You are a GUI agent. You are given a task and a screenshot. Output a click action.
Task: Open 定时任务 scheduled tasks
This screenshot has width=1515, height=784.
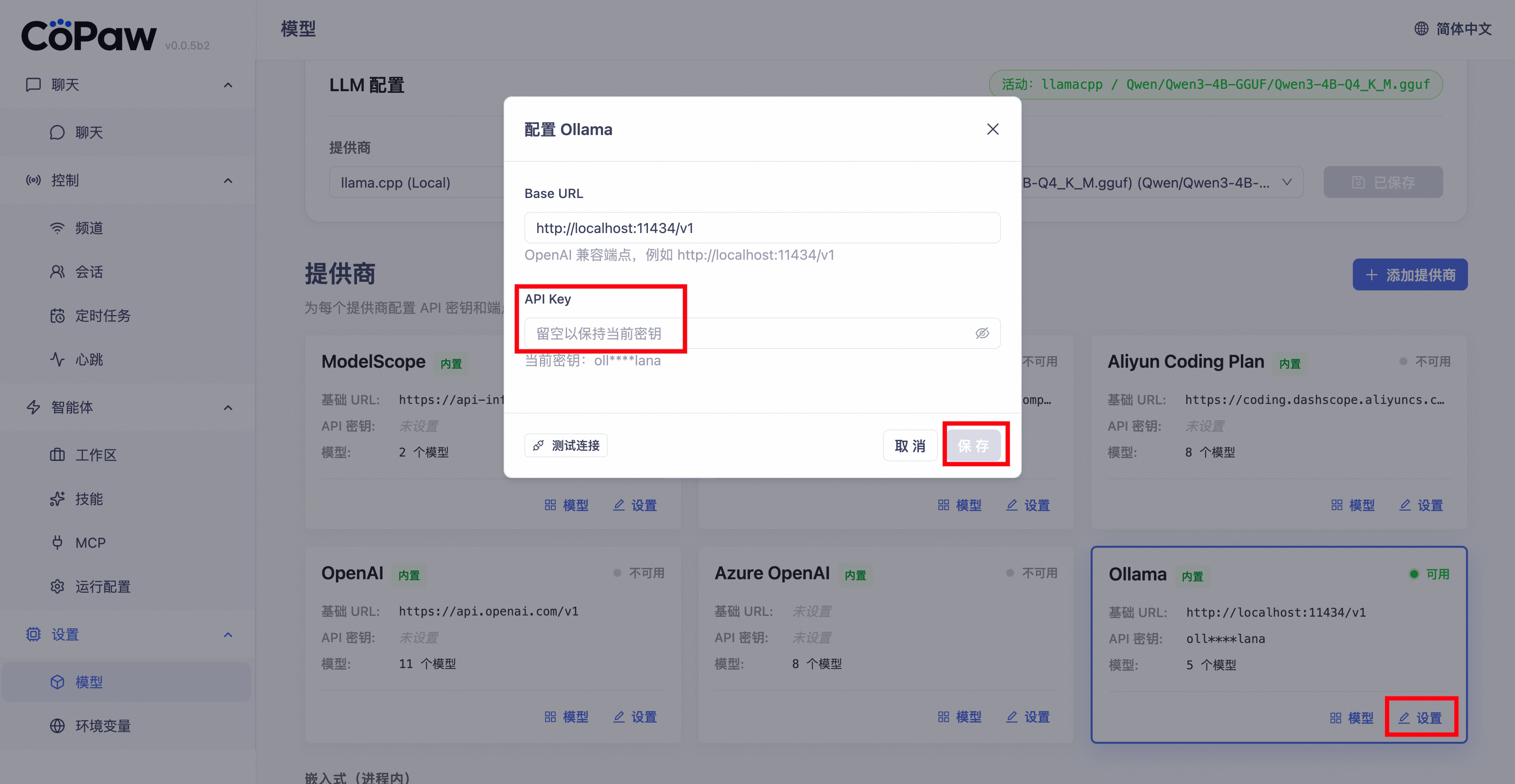point(102,316)
